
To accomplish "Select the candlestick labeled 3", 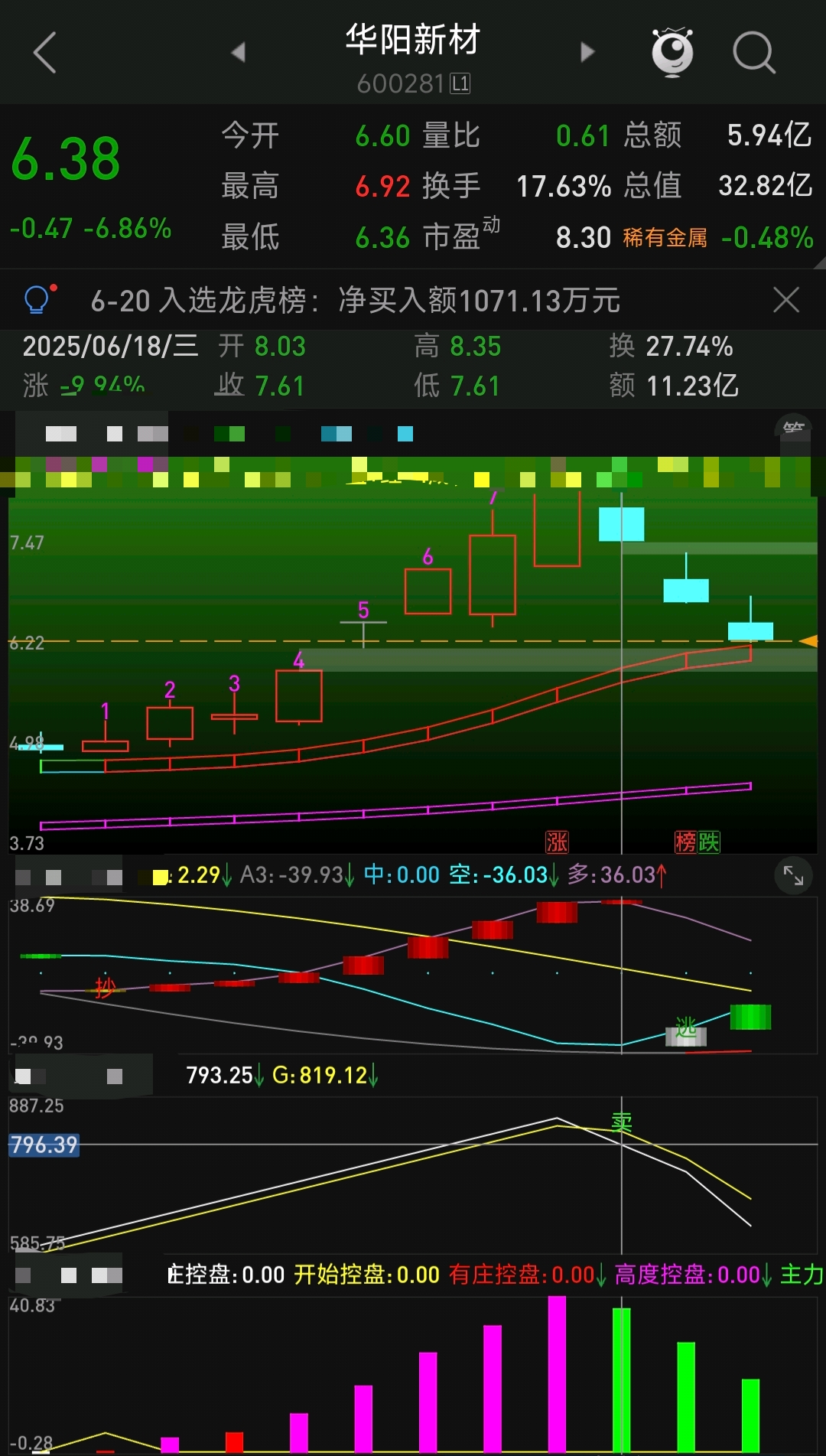I will (234, 716).
